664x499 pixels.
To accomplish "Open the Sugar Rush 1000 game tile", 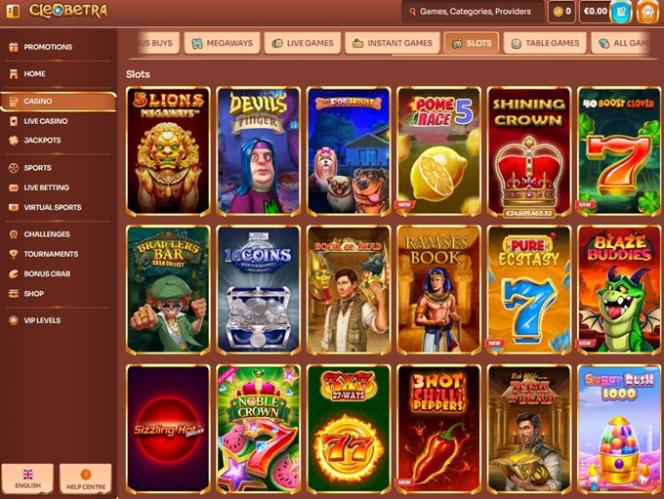I will click(619, 429).
